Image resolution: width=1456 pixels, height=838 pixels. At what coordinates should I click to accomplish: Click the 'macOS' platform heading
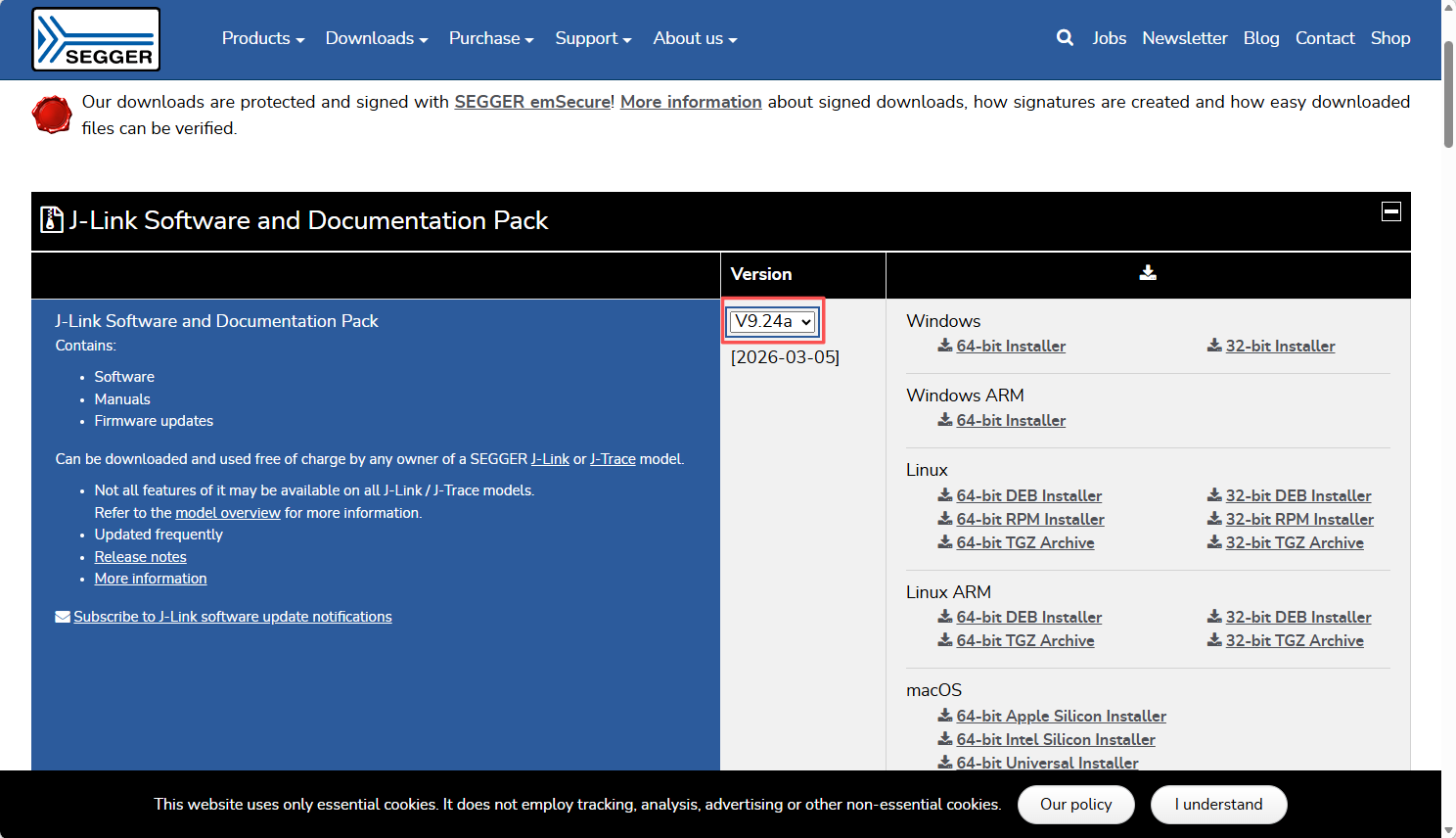click(933, 690)
